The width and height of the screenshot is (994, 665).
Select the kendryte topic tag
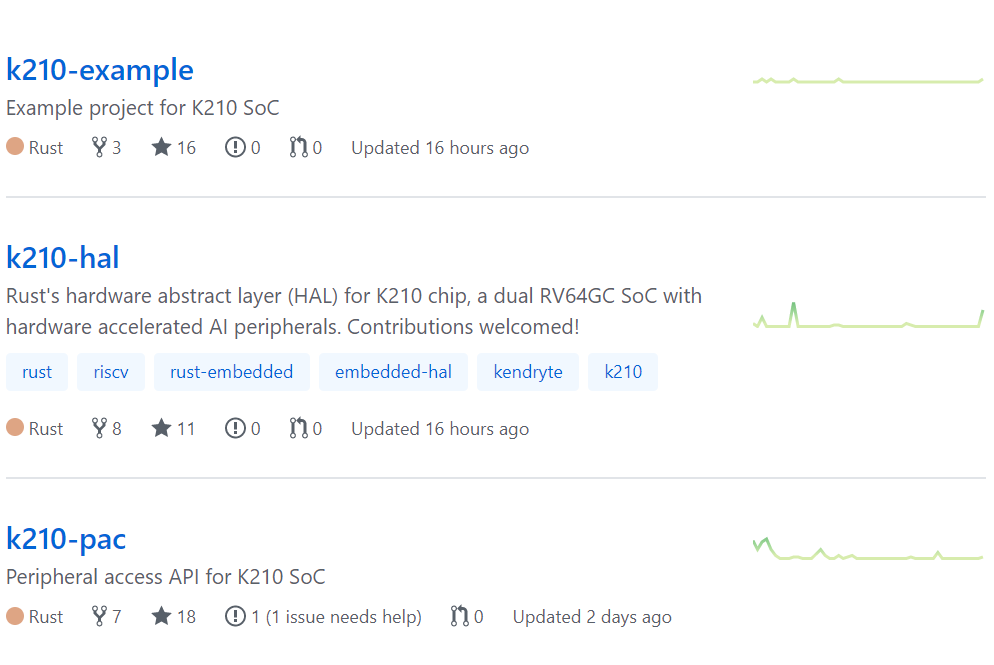(528, 372)
